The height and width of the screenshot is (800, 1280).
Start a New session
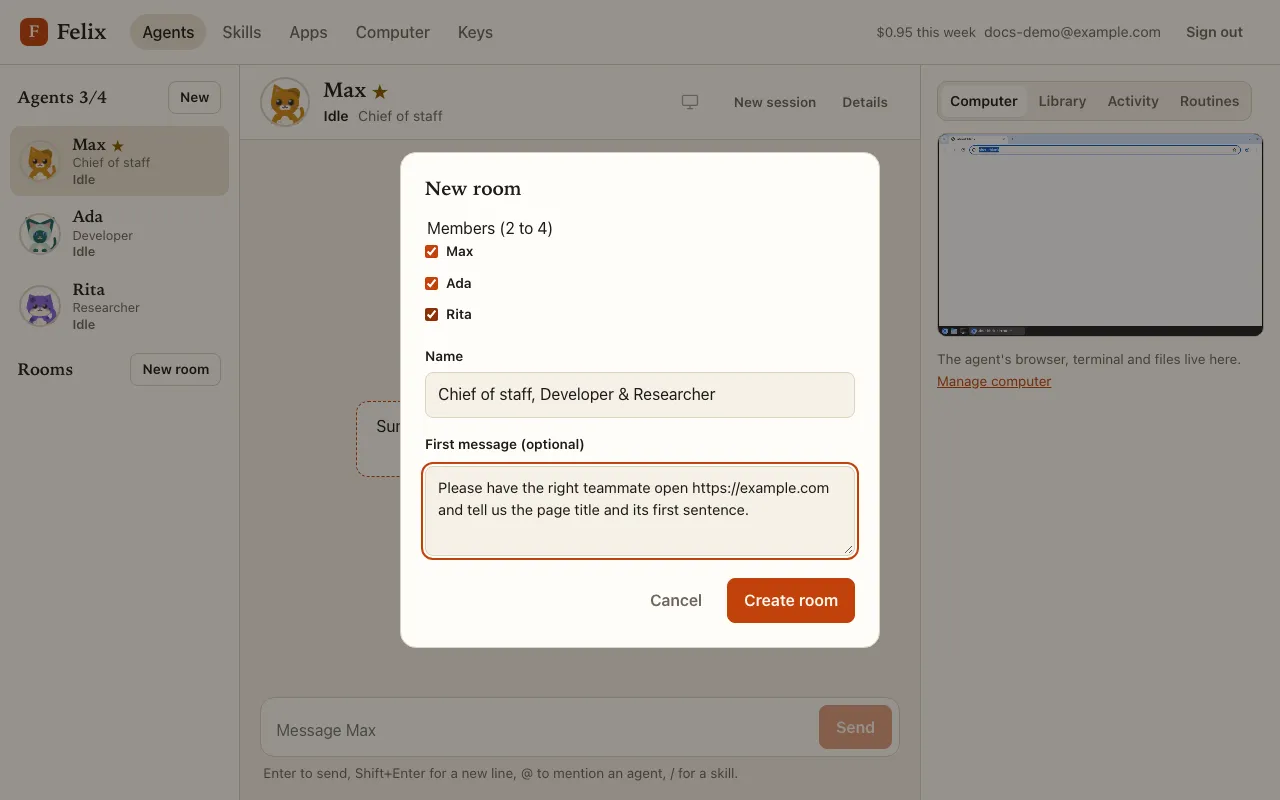[x=775, y=102]
